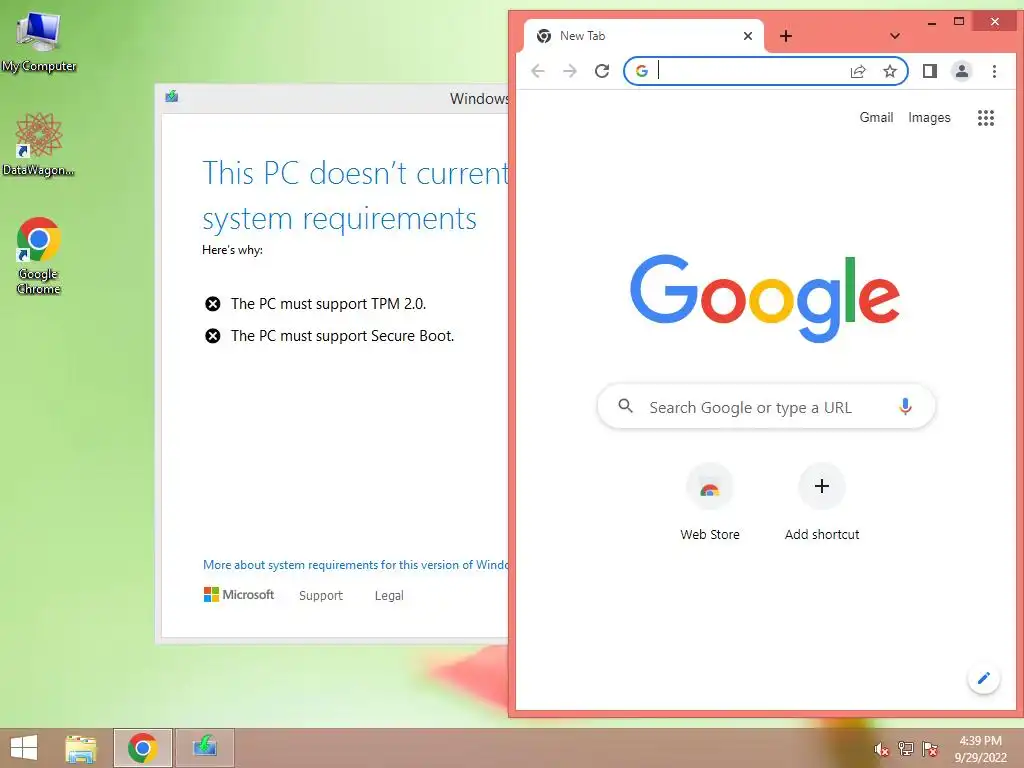
Task: Open a new tab with the plus button
Action: click(786, 36)
